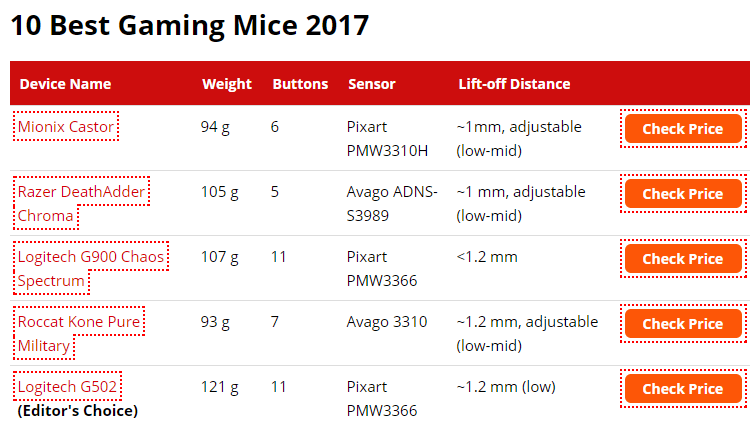Open the Roccat Kone Pure Military link
Image resolution: width=756 pixels, height=428 pixels.
pyautogui.click(x=79, y=333)
